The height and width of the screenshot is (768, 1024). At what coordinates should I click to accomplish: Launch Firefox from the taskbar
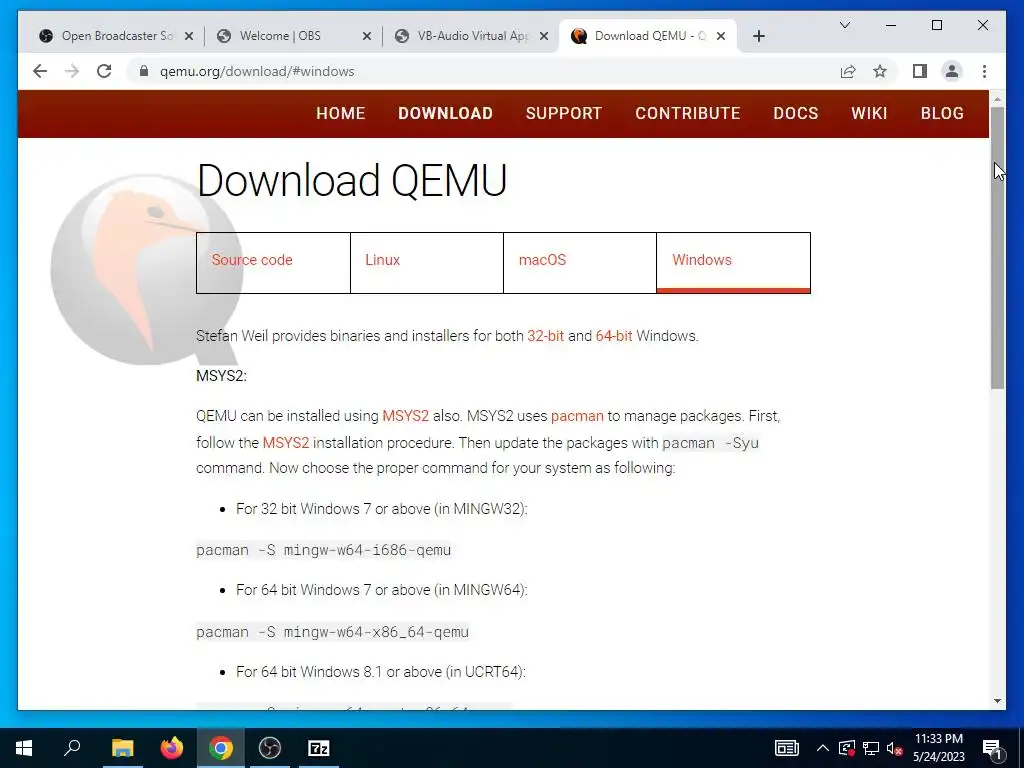pyautogui.click(x=172, y=748)
